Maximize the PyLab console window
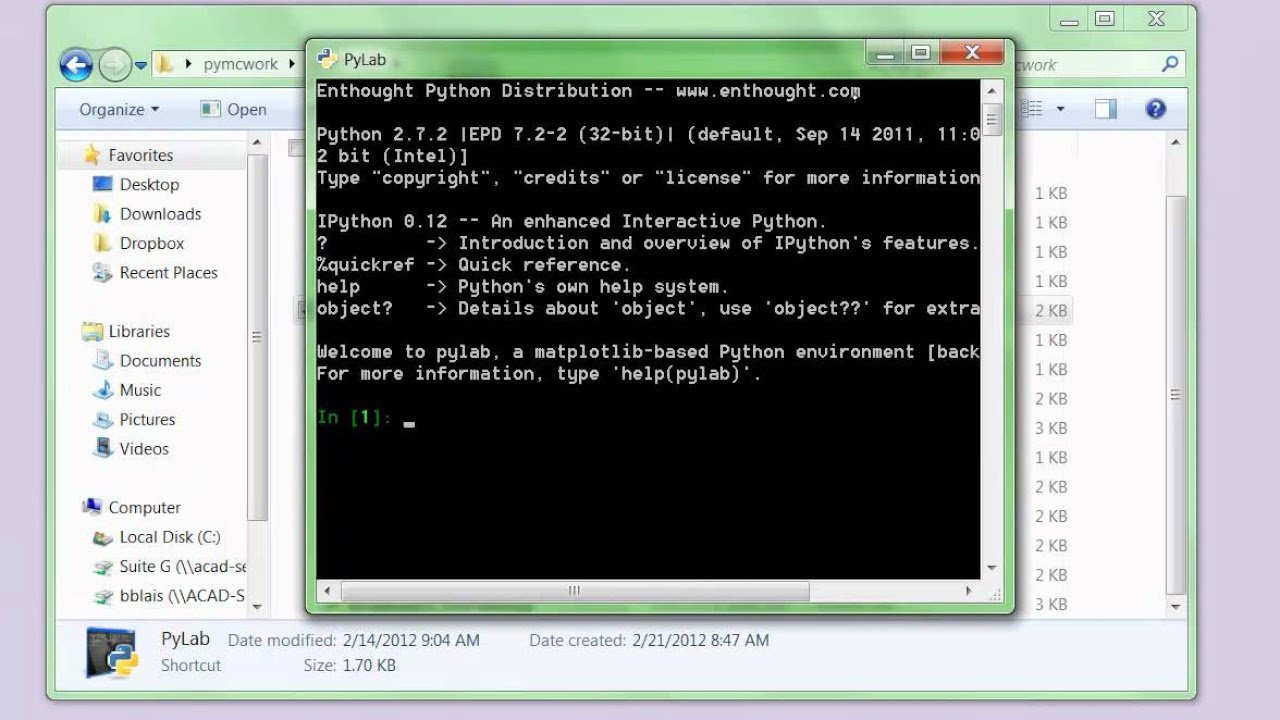 (921, 54)
